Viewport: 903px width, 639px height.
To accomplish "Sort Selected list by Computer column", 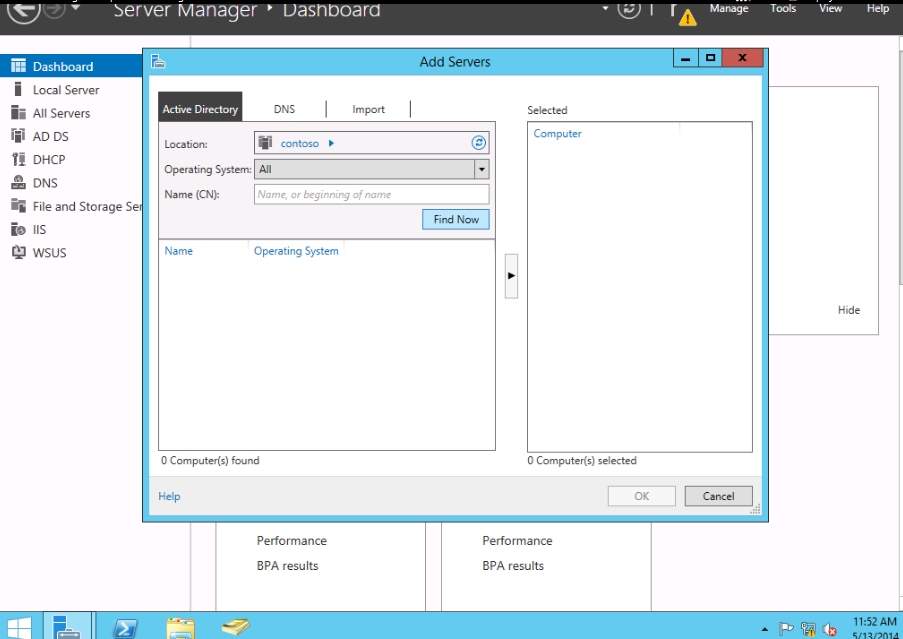I will pos(557,134).
